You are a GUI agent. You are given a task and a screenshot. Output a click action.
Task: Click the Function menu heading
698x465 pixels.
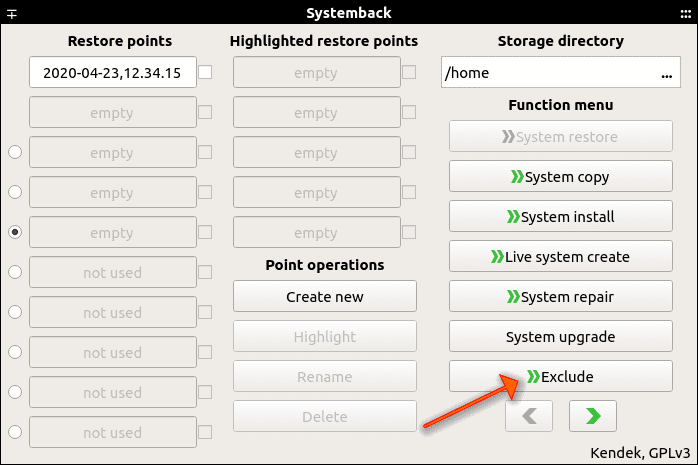560,105
